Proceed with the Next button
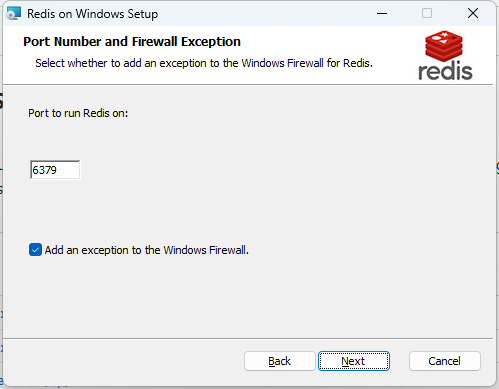499x389 pixels. (x=354, y=361)
